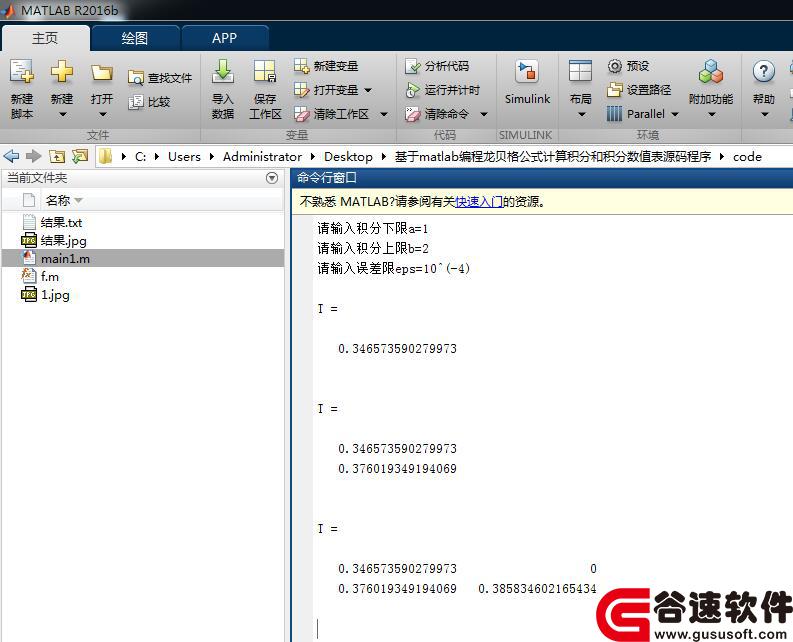Expand the Open (打开) dropdown arrow
793x642 pixels.
[102, 115]
